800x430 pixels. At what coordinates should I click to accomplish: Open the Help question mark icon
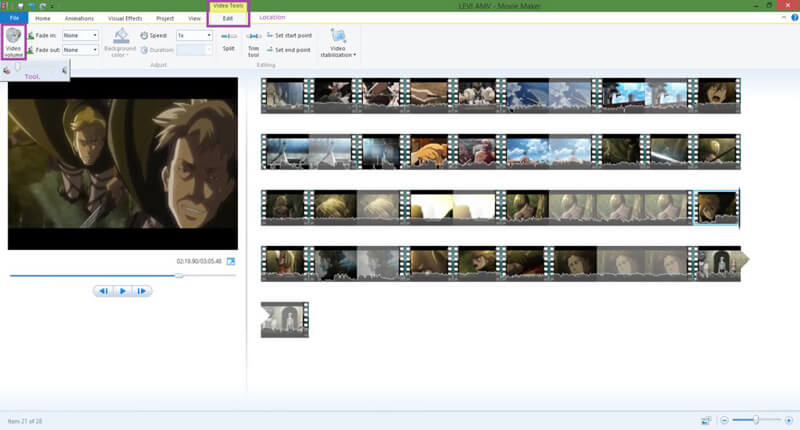click(x=794, y=17)
